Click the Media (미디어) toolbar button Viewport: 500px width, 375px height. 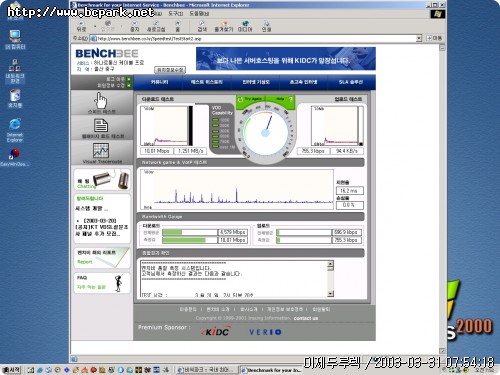(245, 26)
